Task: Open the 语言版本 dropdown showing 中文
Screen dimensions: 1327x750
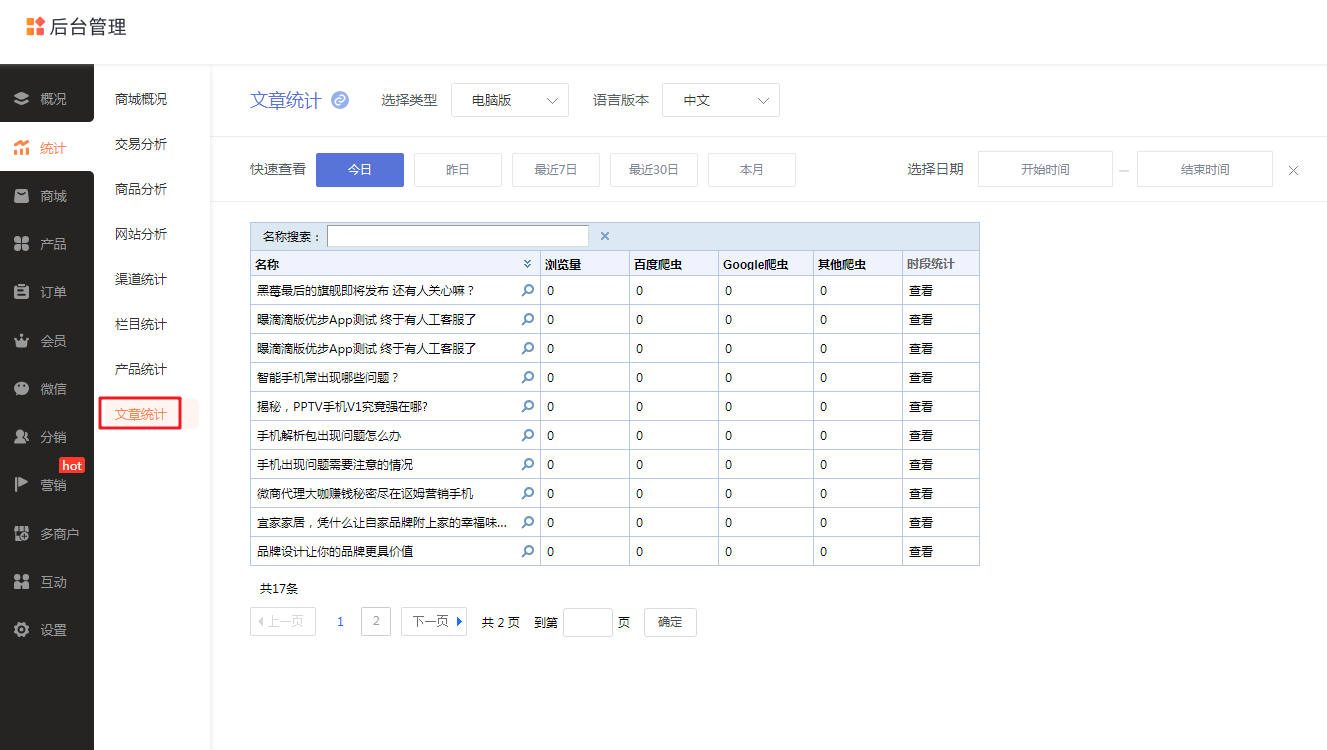Action: (x=721, y=100)
